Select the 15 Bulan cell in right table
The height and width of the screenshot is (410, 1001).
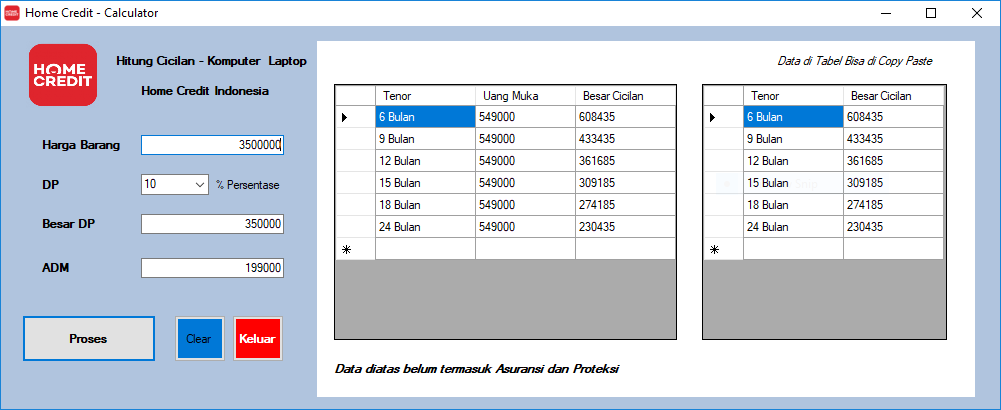pyautogui.click(x=794, y=183)
